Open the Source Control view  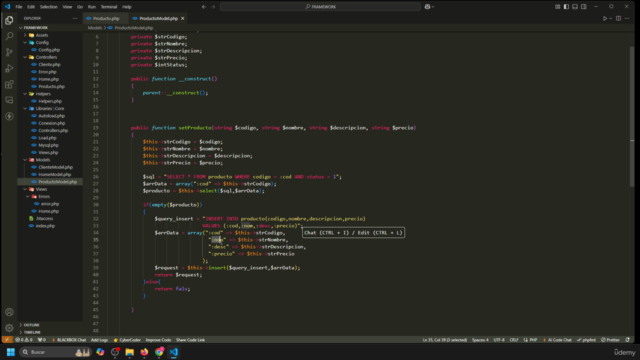pyautogui.click(x=9, y=52)
